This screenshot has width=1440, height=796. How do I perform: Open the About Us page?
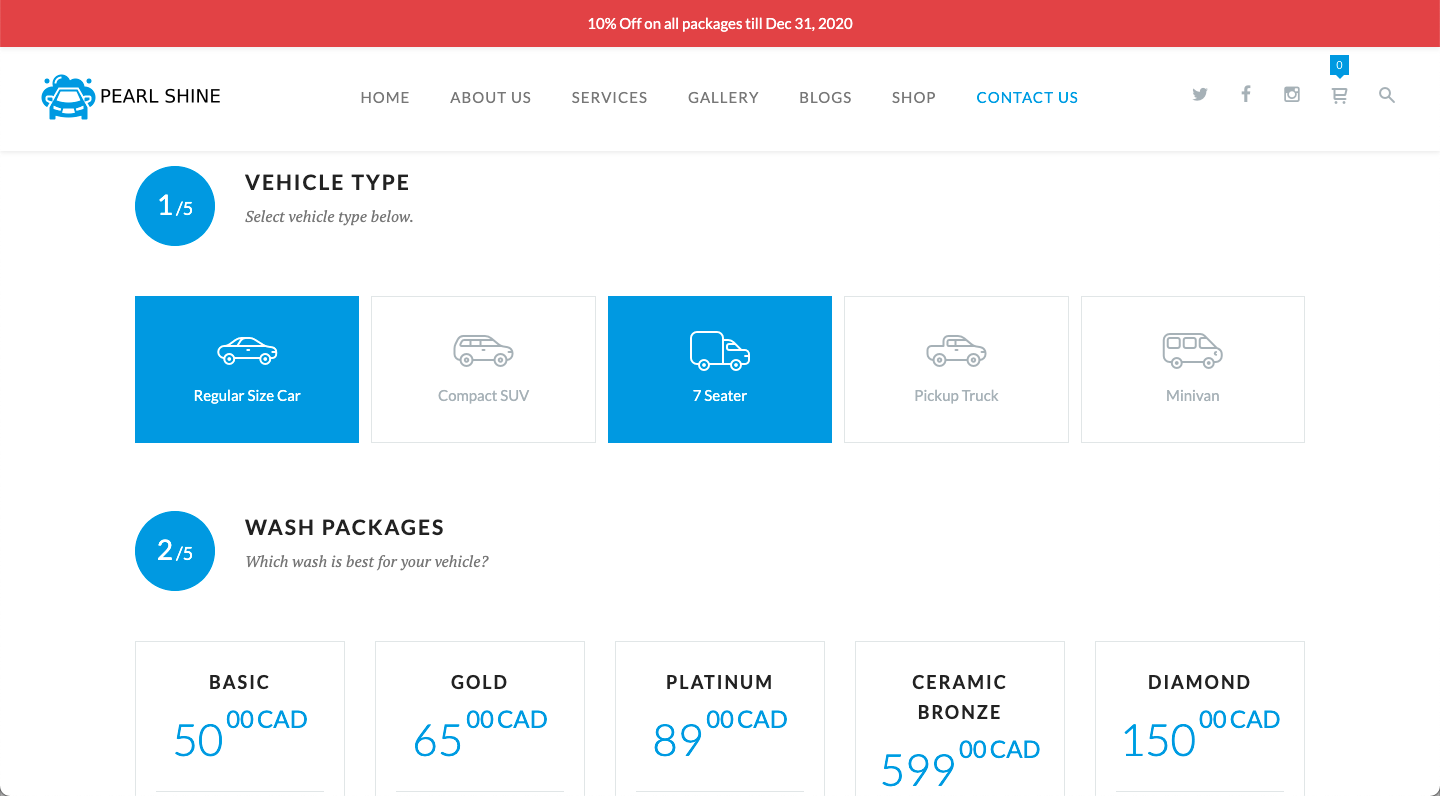pyautogui.click(x=490, y=98)
